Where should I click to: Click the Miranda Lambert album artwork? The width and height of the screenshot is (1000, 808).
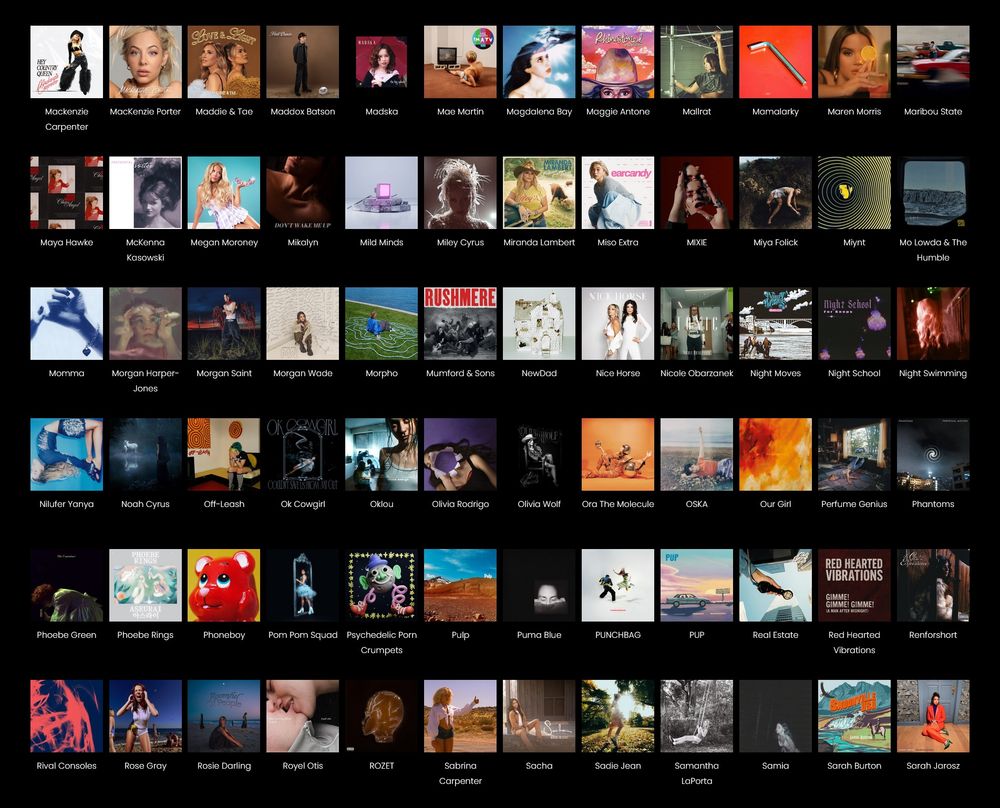[539, 193]
